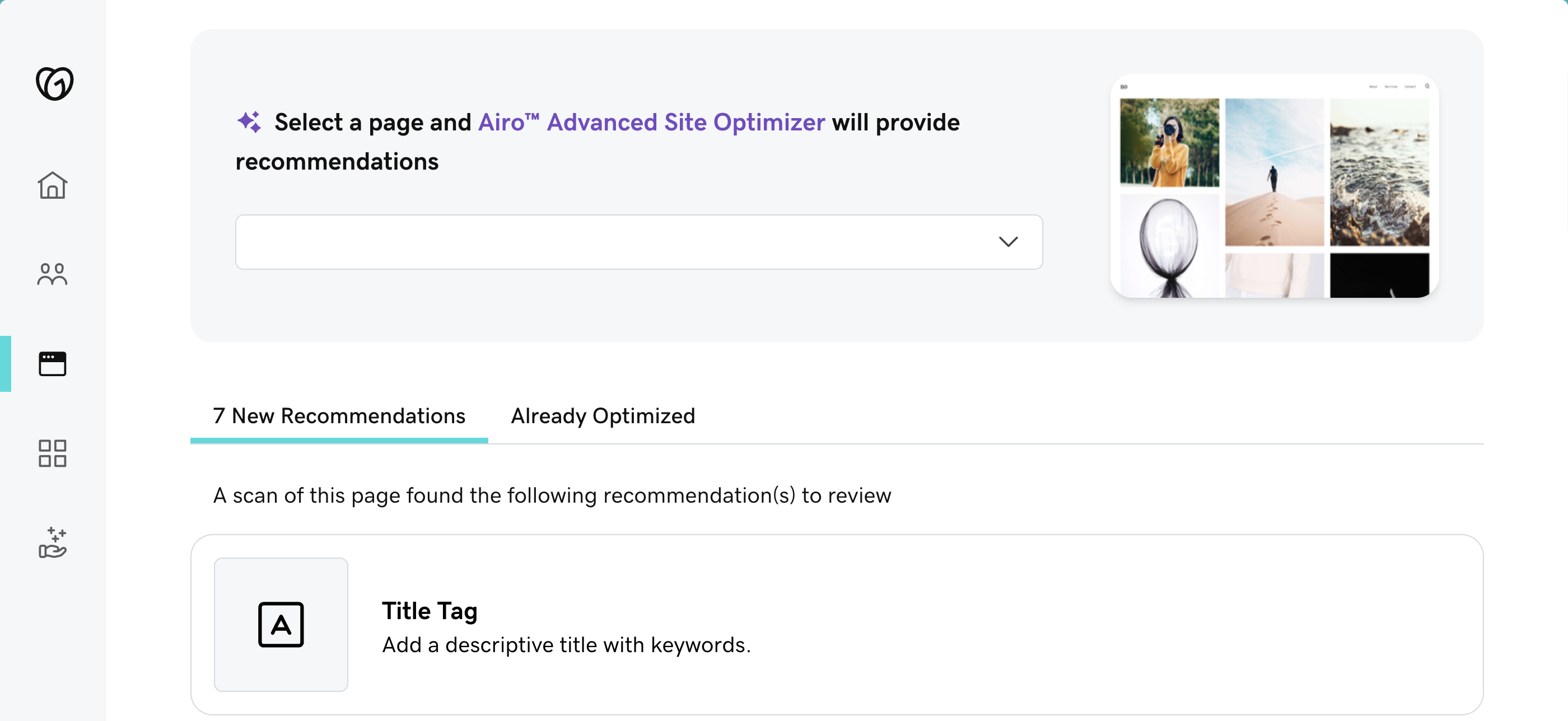Click the desert walker image in preview
Image resolution: width=1568 pixels, height=721 pixels.
[x=1274, y=172]
